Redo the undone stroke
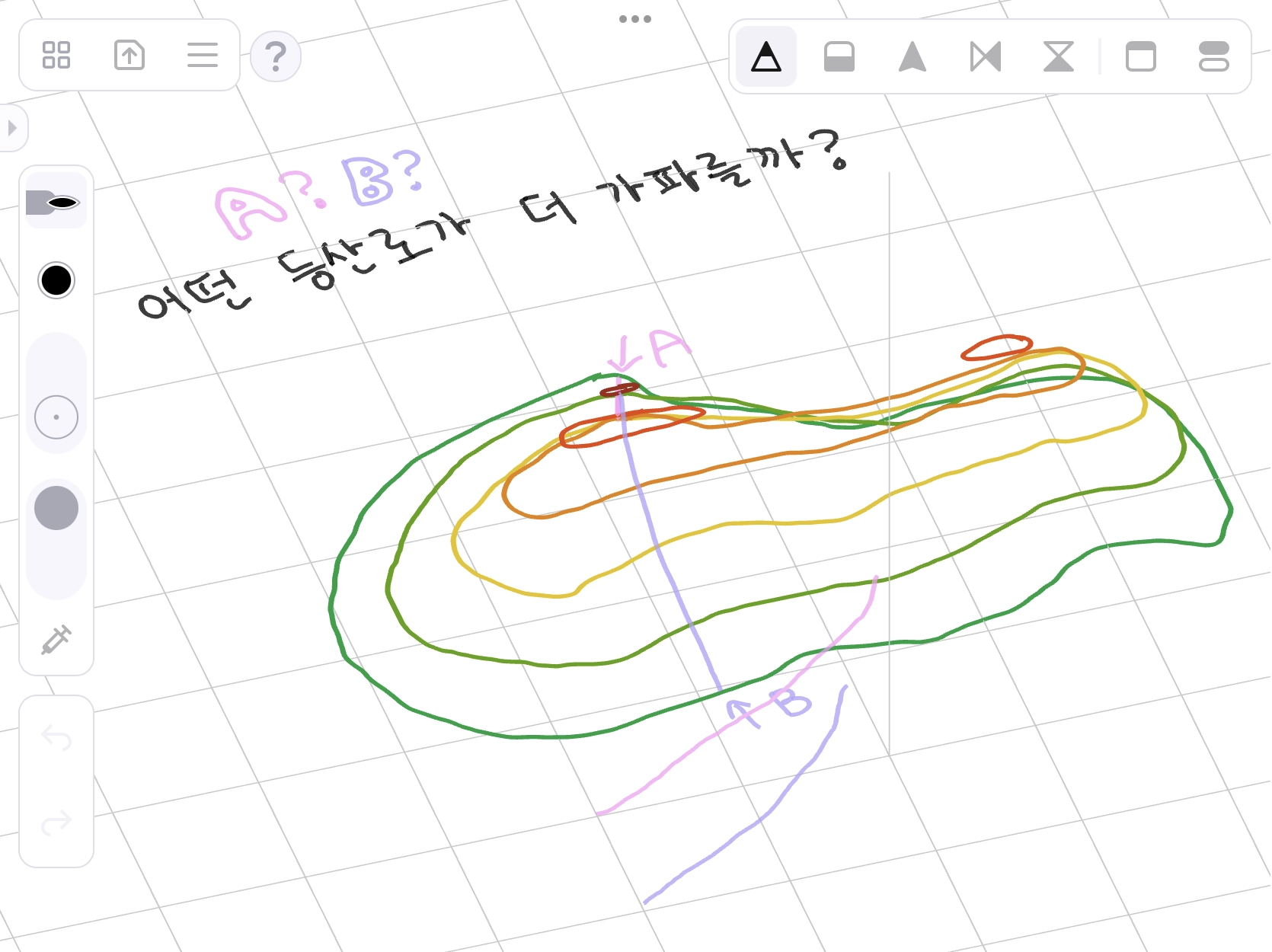Image resolution: width=1272 pixels, height=952 pixels. tap(56, 823)
